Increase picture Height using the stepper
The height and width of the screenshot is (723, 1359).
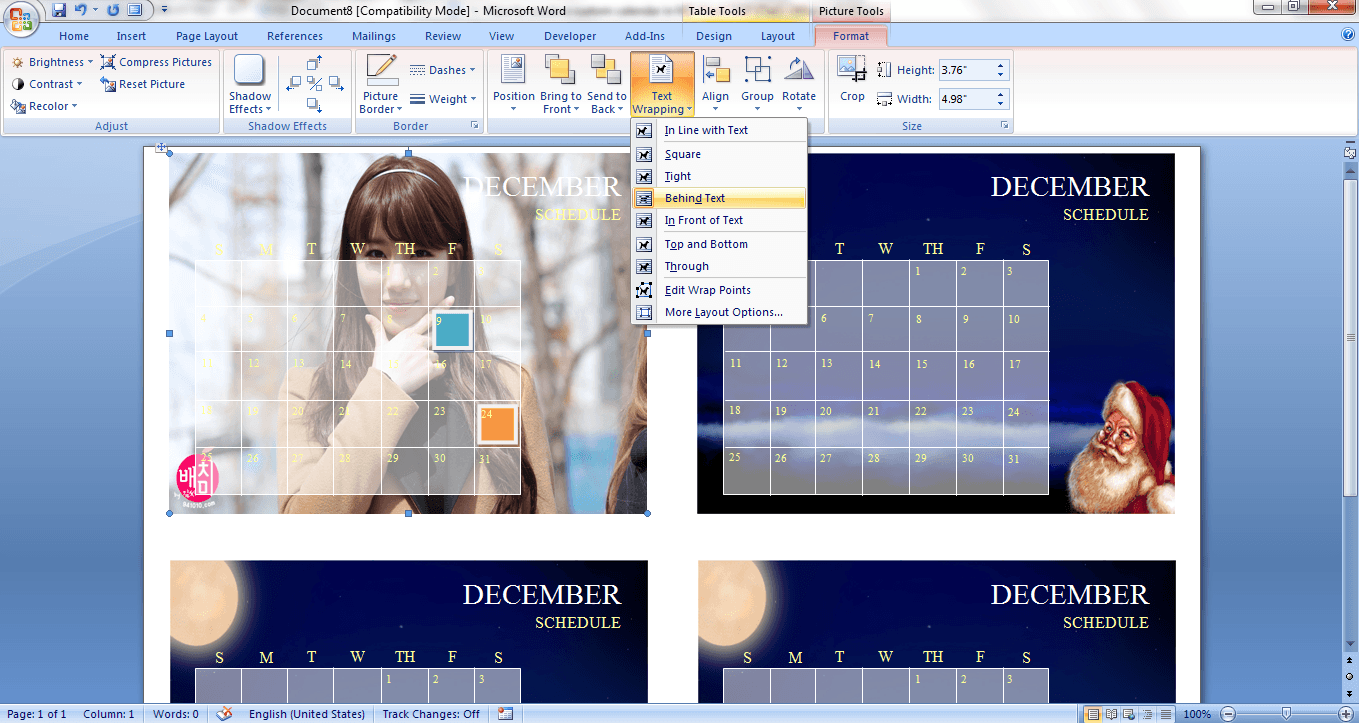(998, 65)
